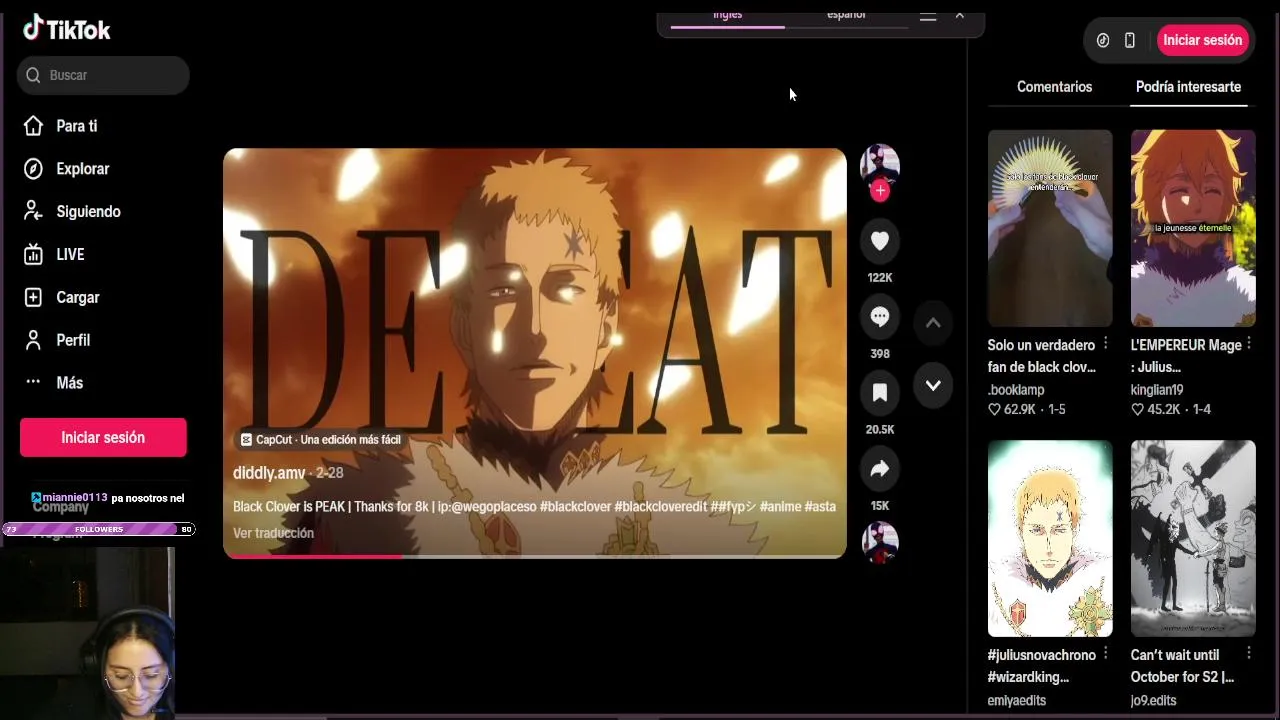The height and width of the screenshot is (720, 1280).
Task: Click Ver traducción under caption
Action: pos(273,533)
